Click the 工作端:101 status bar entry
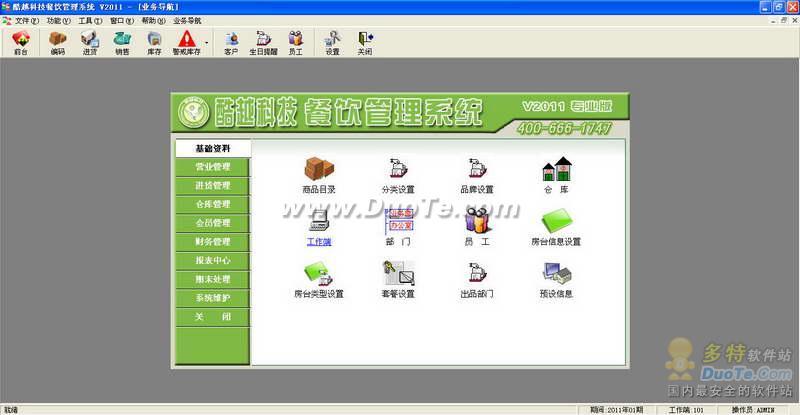800x415 pixels. 686,410
